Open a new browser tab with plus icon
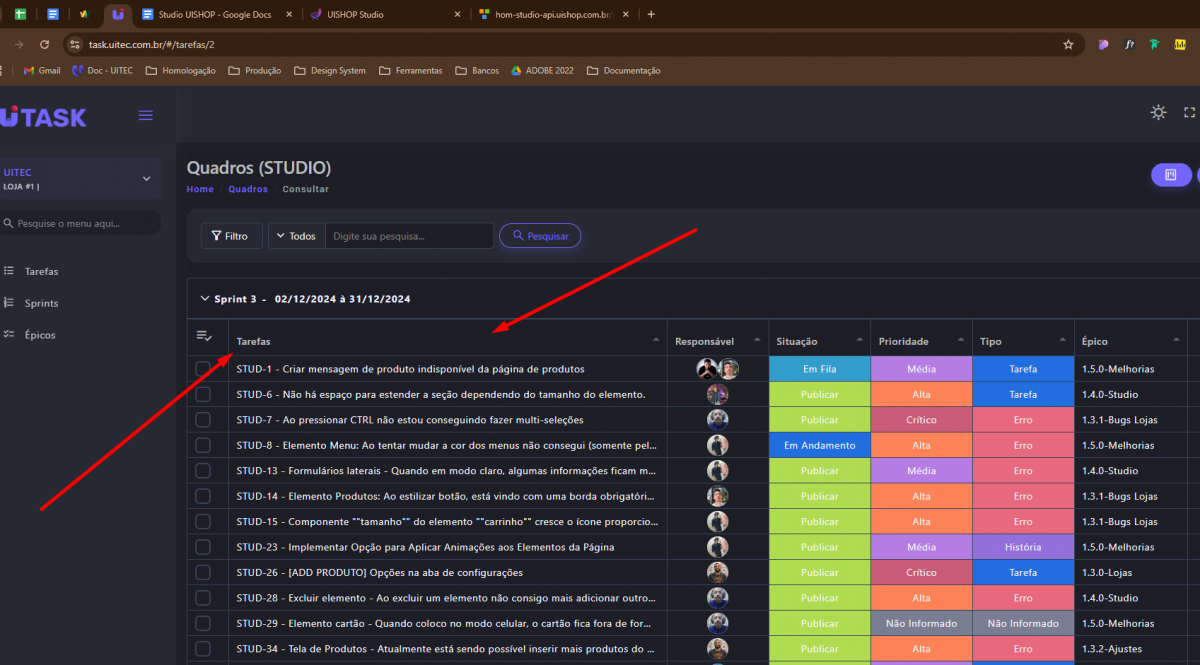 click(x=651, y=14)
